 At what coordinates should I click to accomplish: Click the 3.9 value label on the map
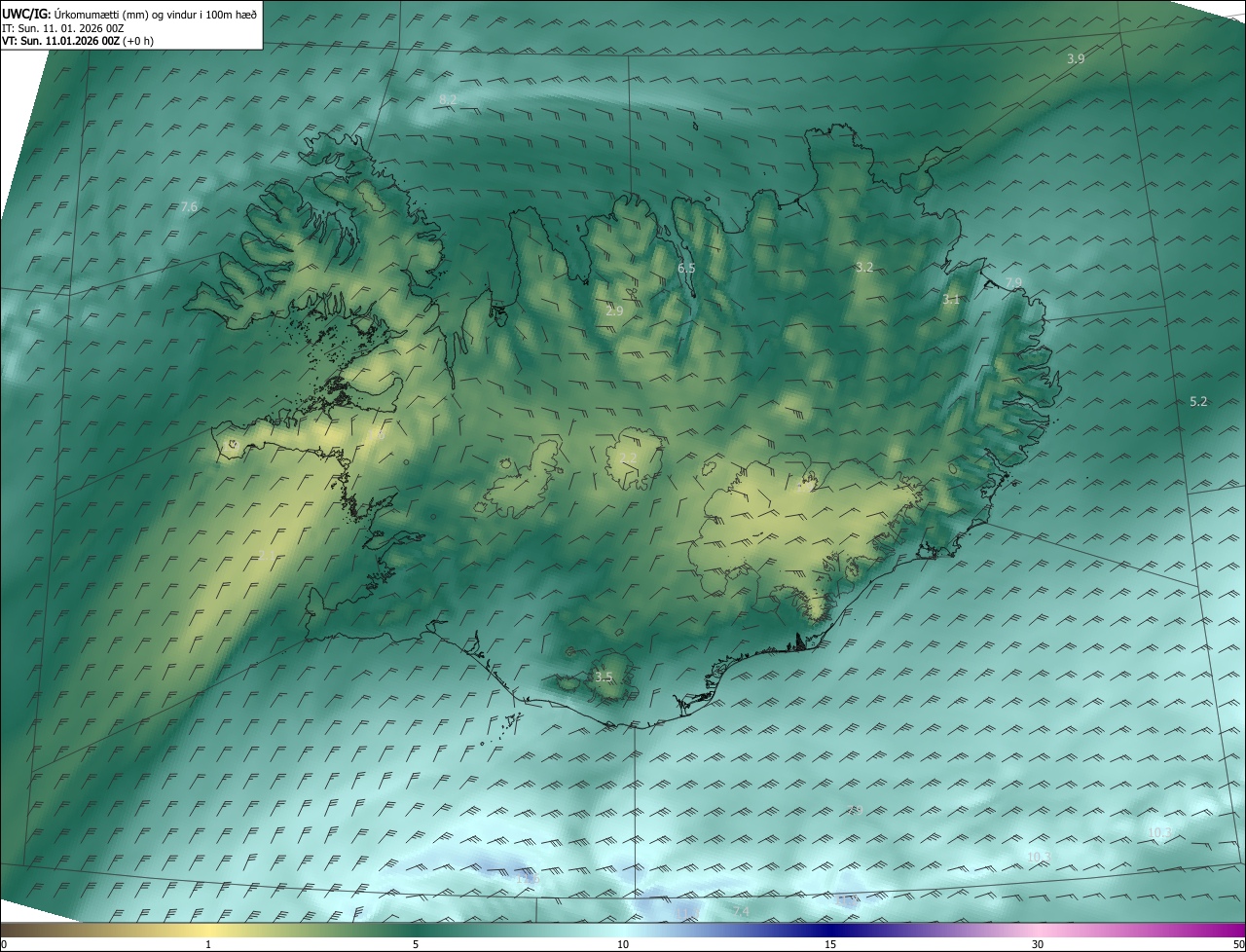pos(1076,59)
